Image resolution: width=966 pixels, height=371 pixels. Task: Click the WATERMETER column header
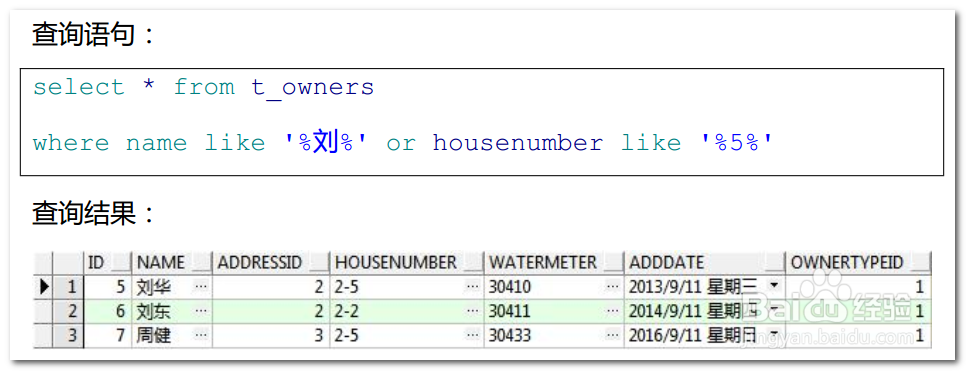pyautogui.click(x=553, y=263)
